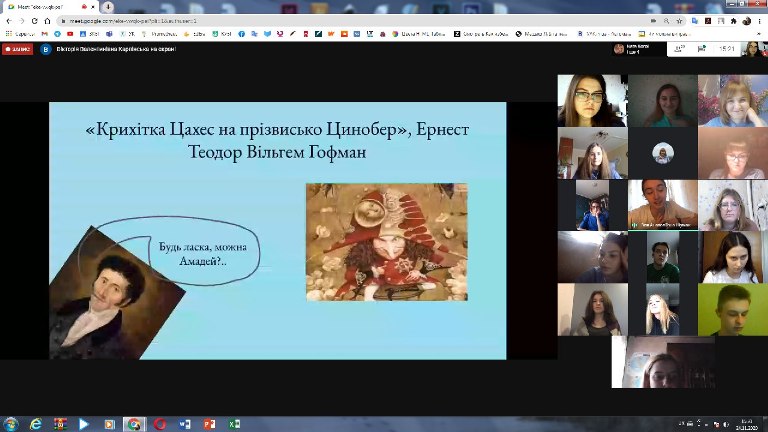768x432 pixels.
Task: Open PowerPoint from the taskbar
Action: point(210,424)
